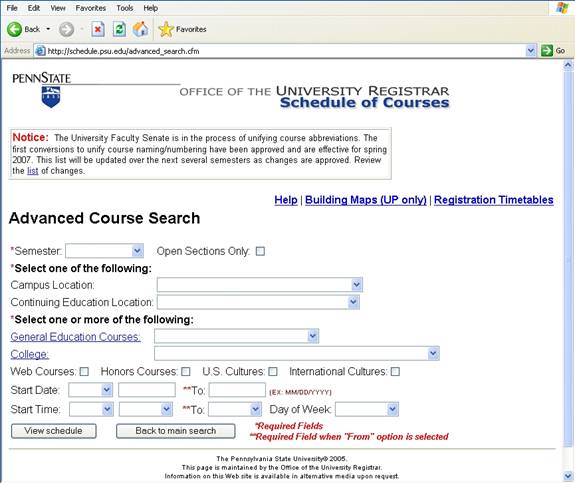Click Back to main search button
Viewport: 575px width, 483px height.
point(176,431)
